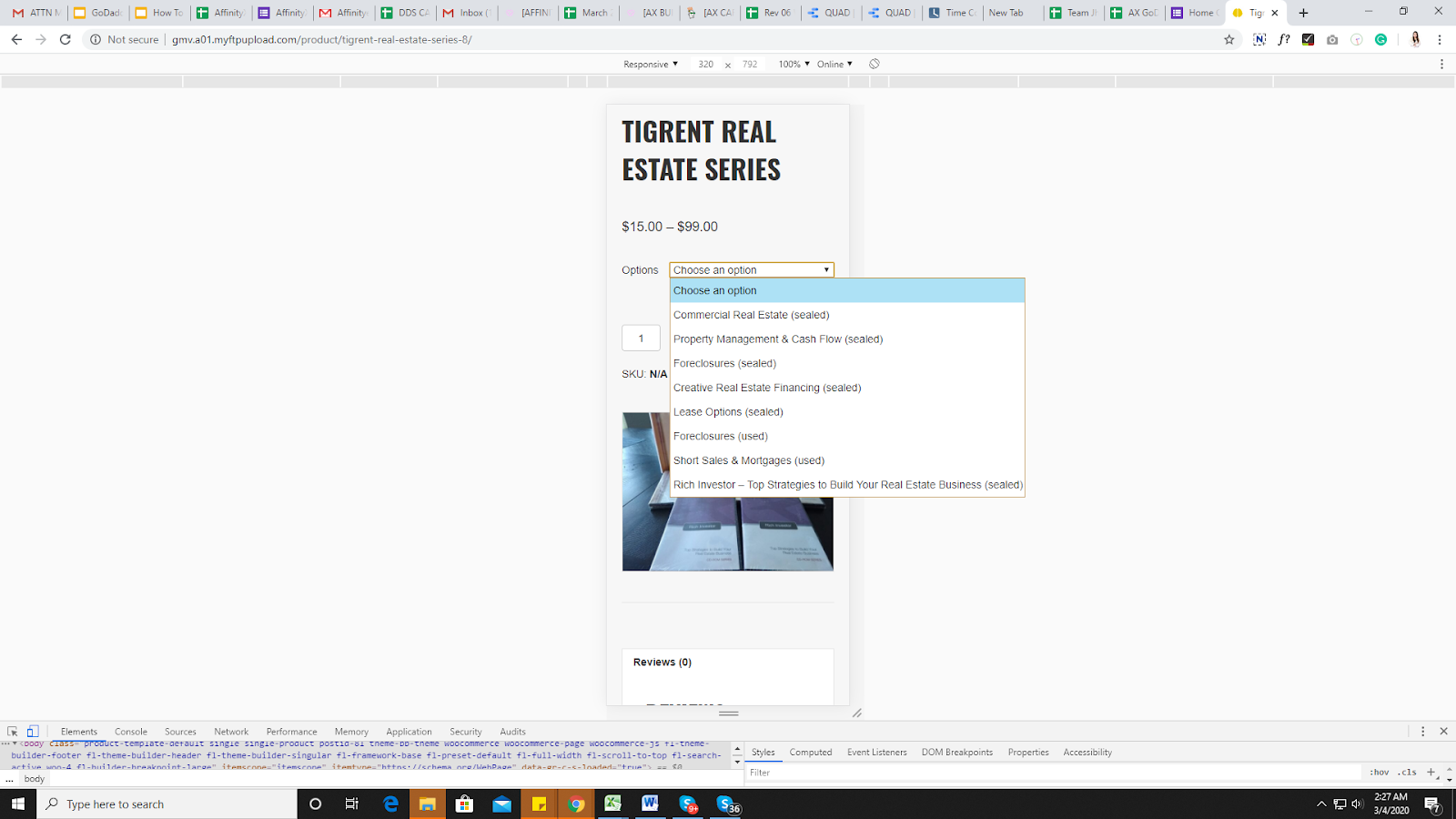The width and height of the screenshot is (1456, 819).
Task: Open the Chrome three-dot menu
Action: [1440, 39]
